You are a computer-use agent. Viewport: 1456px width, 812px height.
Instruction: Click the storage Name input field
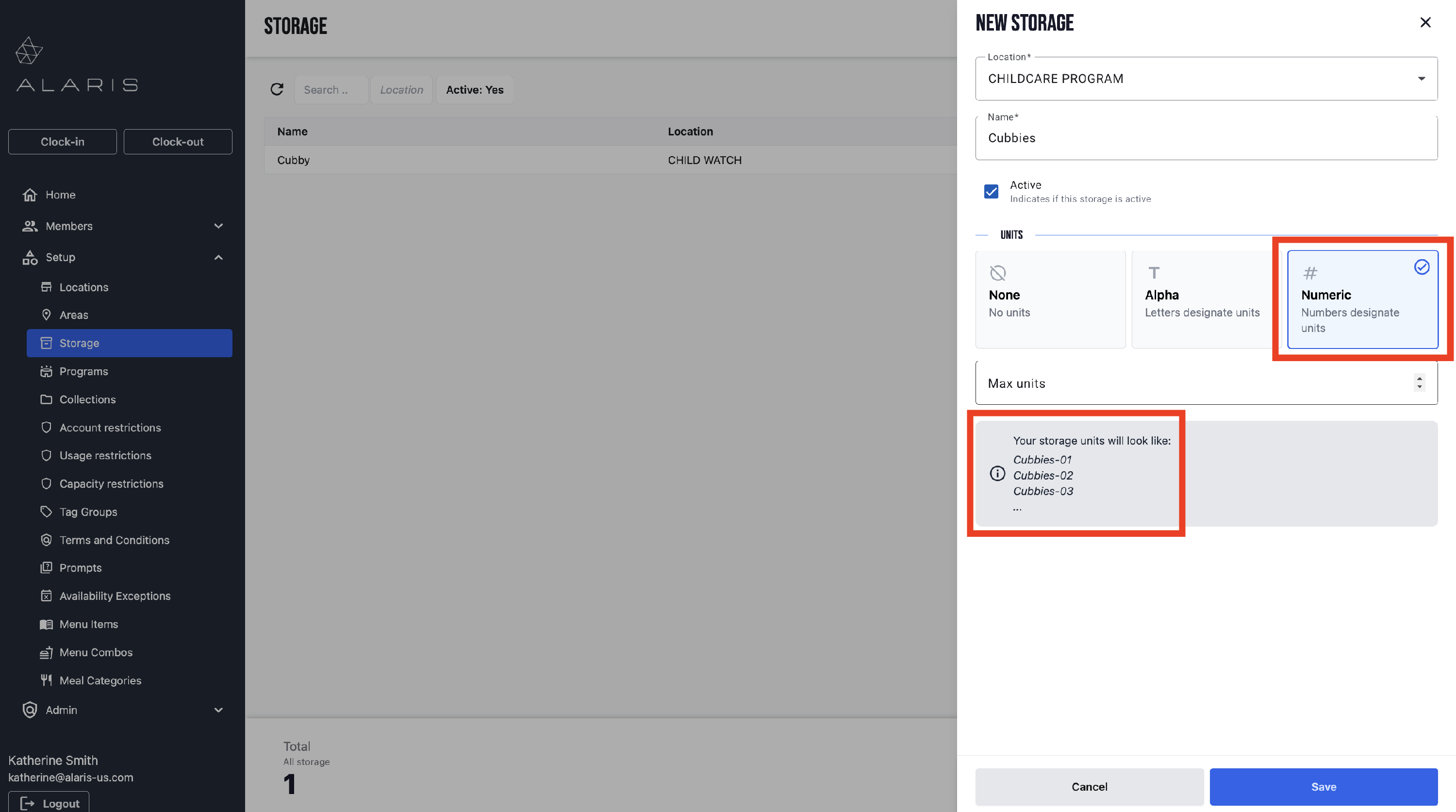pyautogui.click(x=1206, y=138)
